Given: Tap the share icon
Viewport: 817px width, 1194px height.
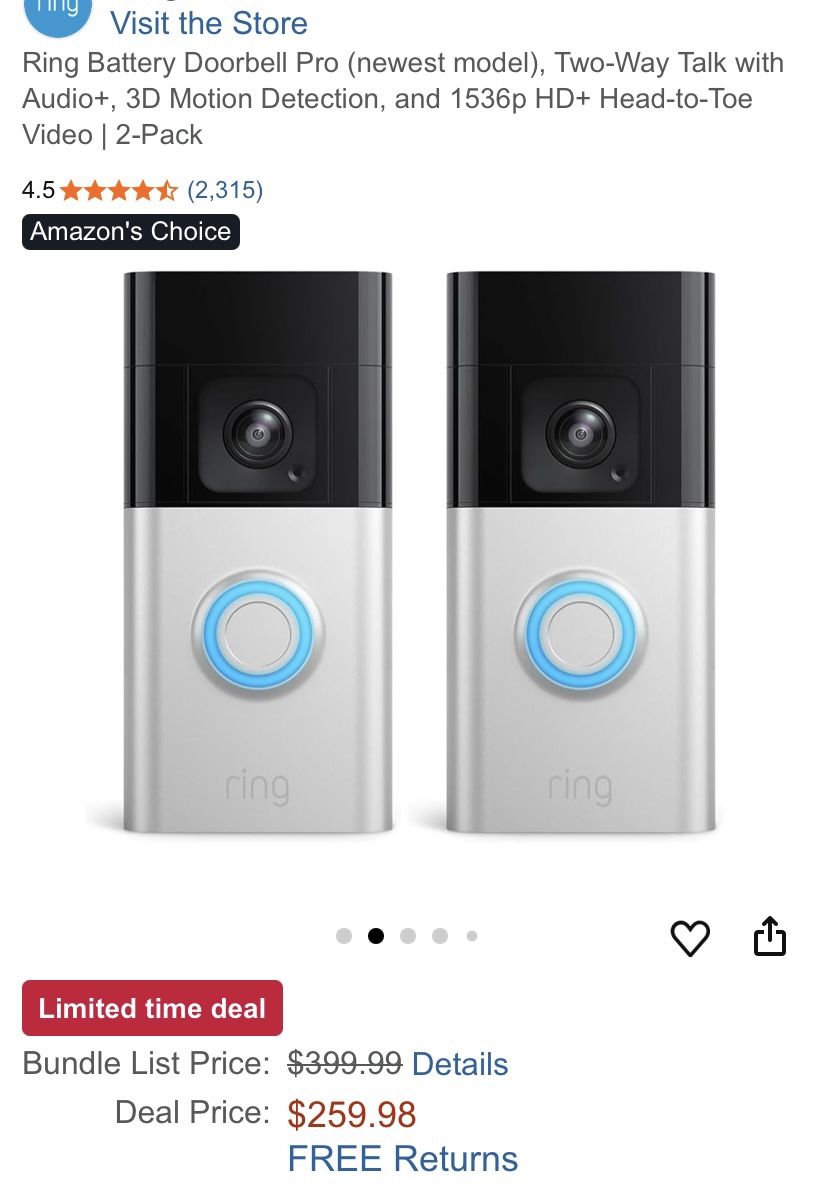Looking at the screenshot, I should click(769, 936).
